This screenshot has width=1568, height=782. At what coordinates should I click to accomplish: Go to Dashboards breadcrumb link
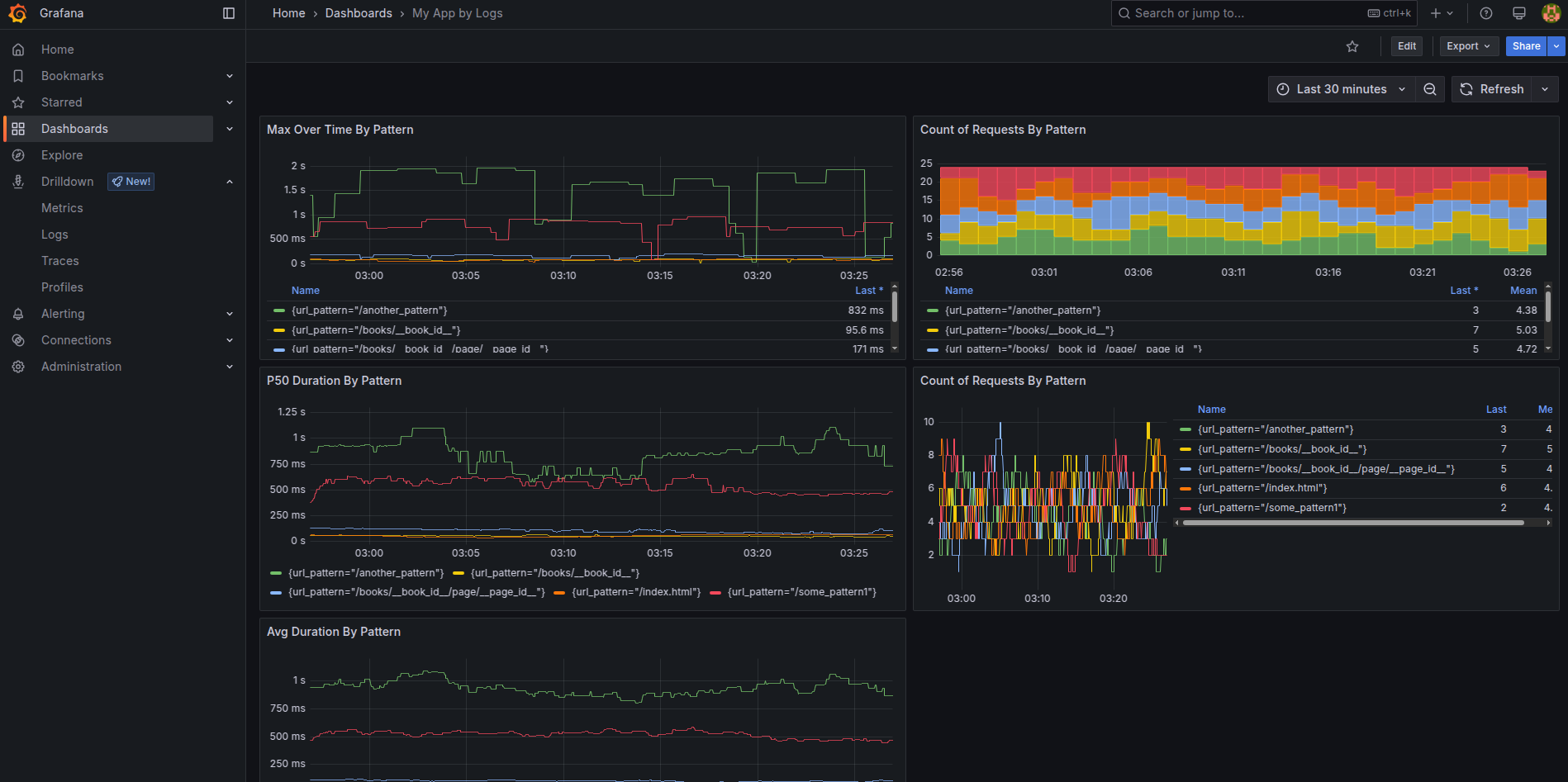click(359, 13)
